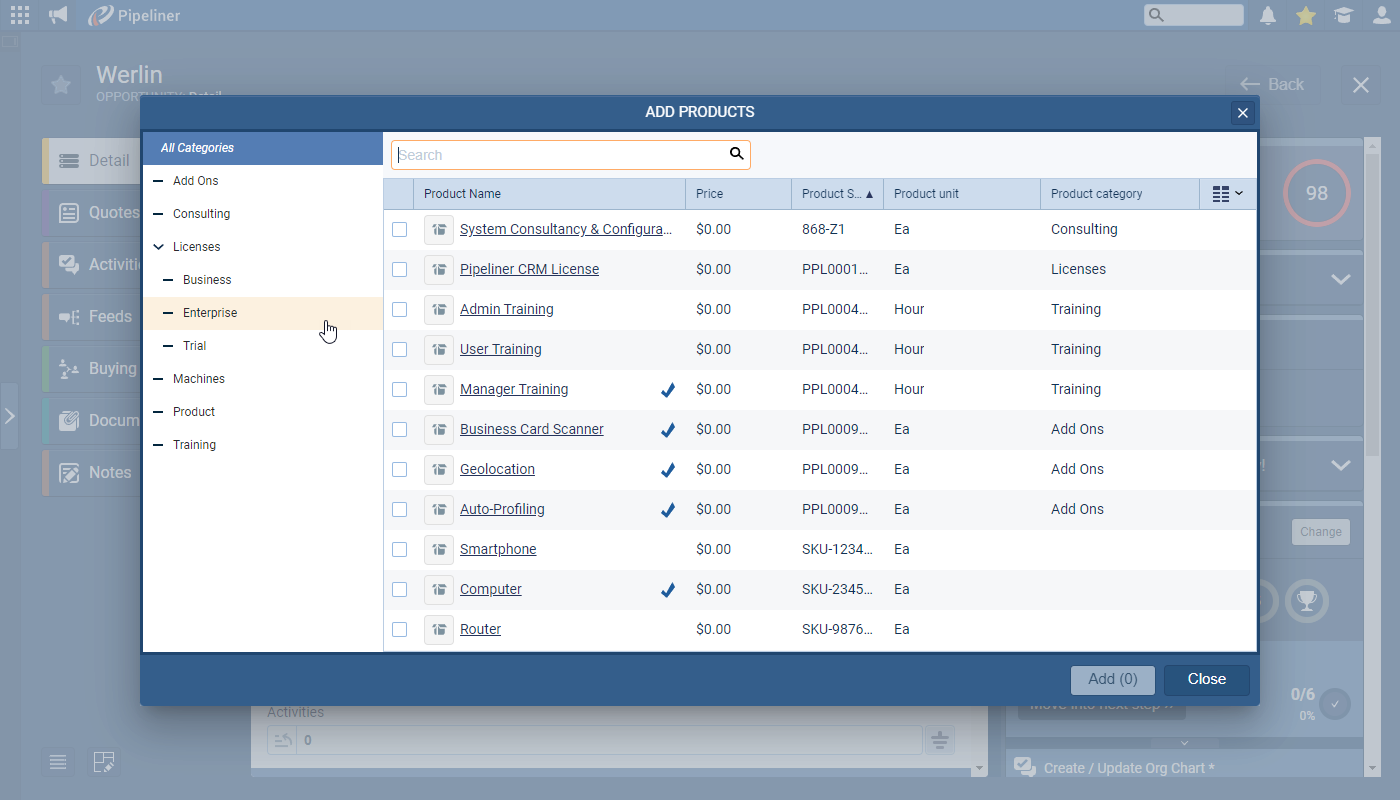The image size is (1400, 800).
Task: Open the Geolocation product link
Action: click(x=497, y=470)
